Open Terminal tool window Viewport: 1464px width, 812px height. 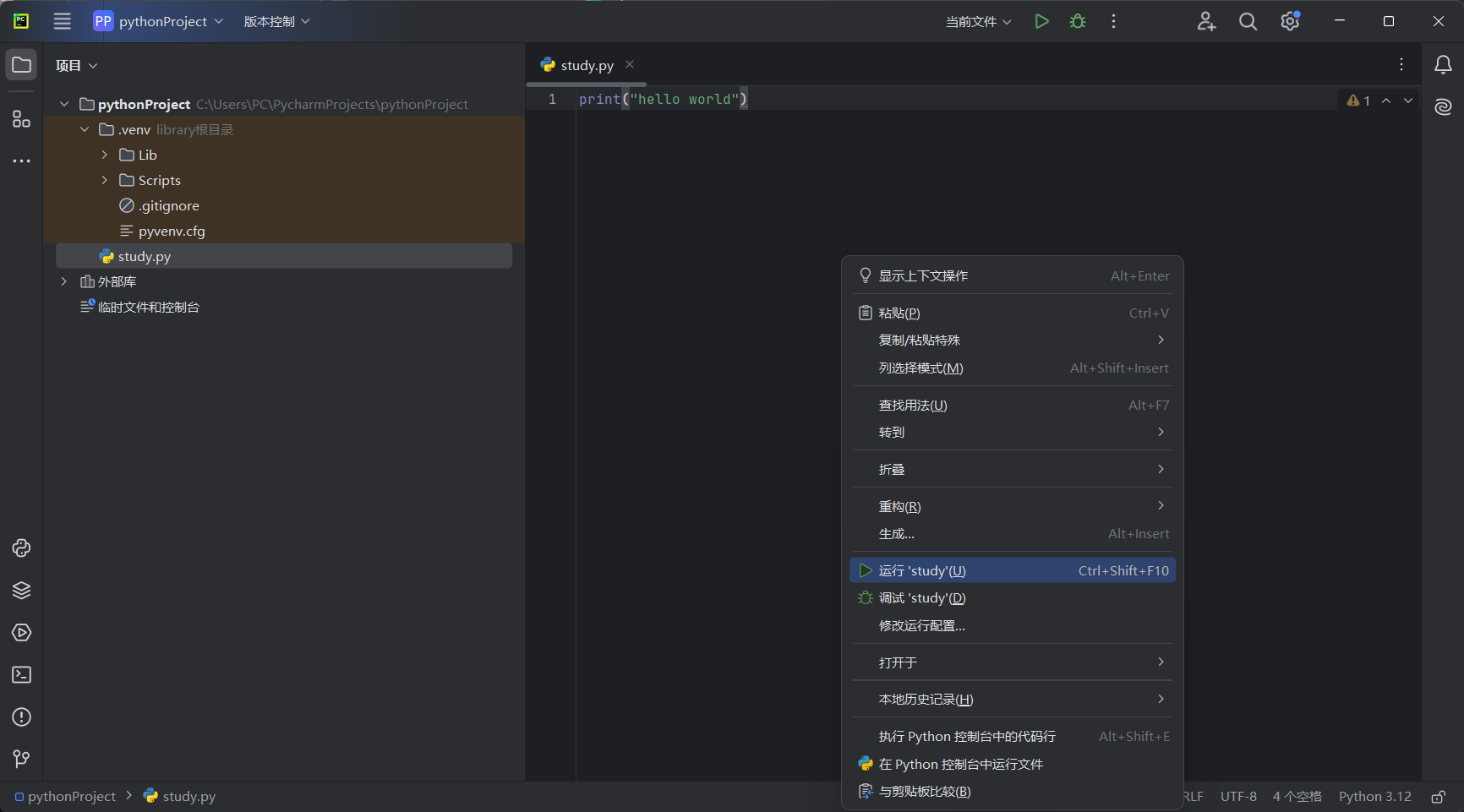[21, 675]
